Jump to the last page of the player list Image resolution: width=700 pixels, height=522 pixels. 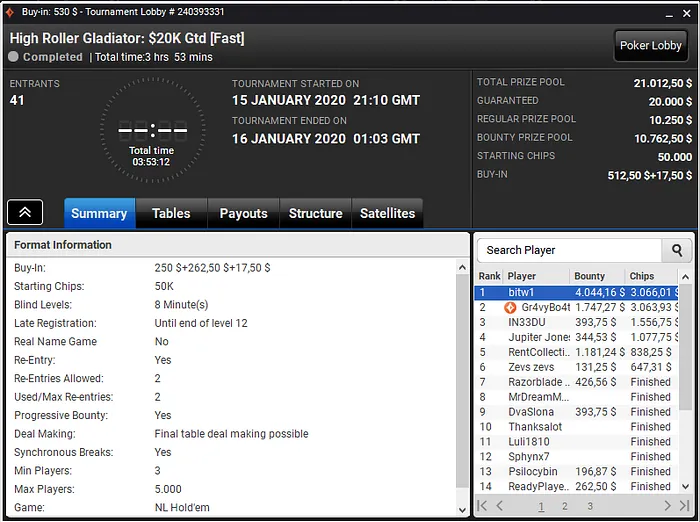tap(684, 505)
